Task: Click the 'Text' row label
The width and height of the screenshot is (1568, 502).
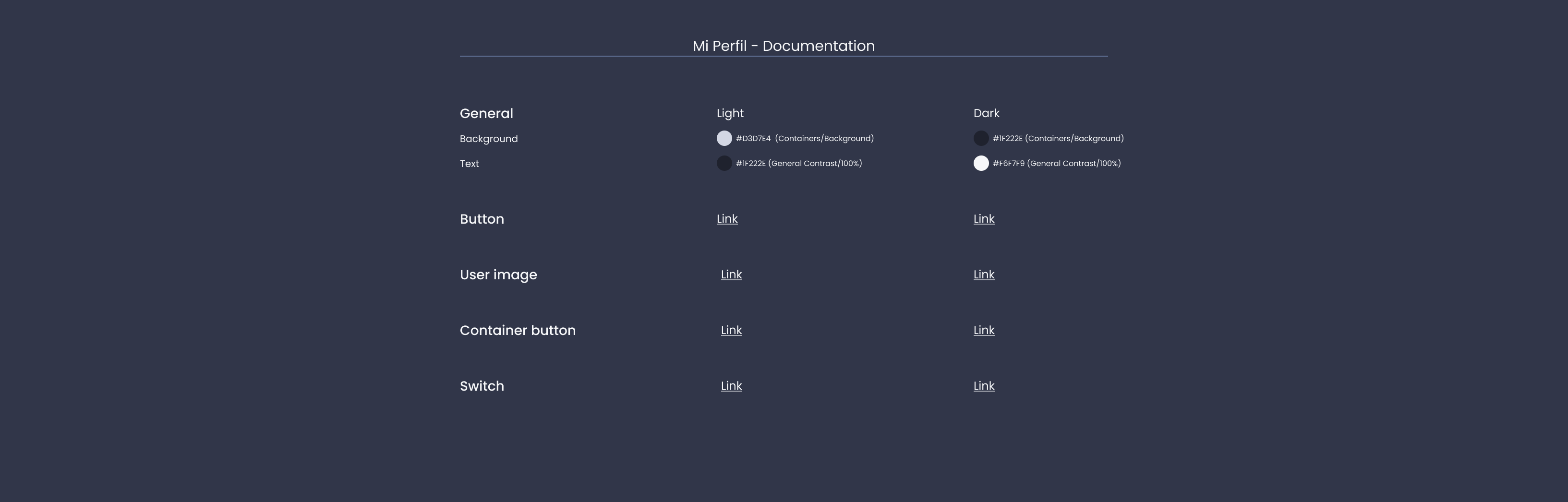Action: (470, 164)
